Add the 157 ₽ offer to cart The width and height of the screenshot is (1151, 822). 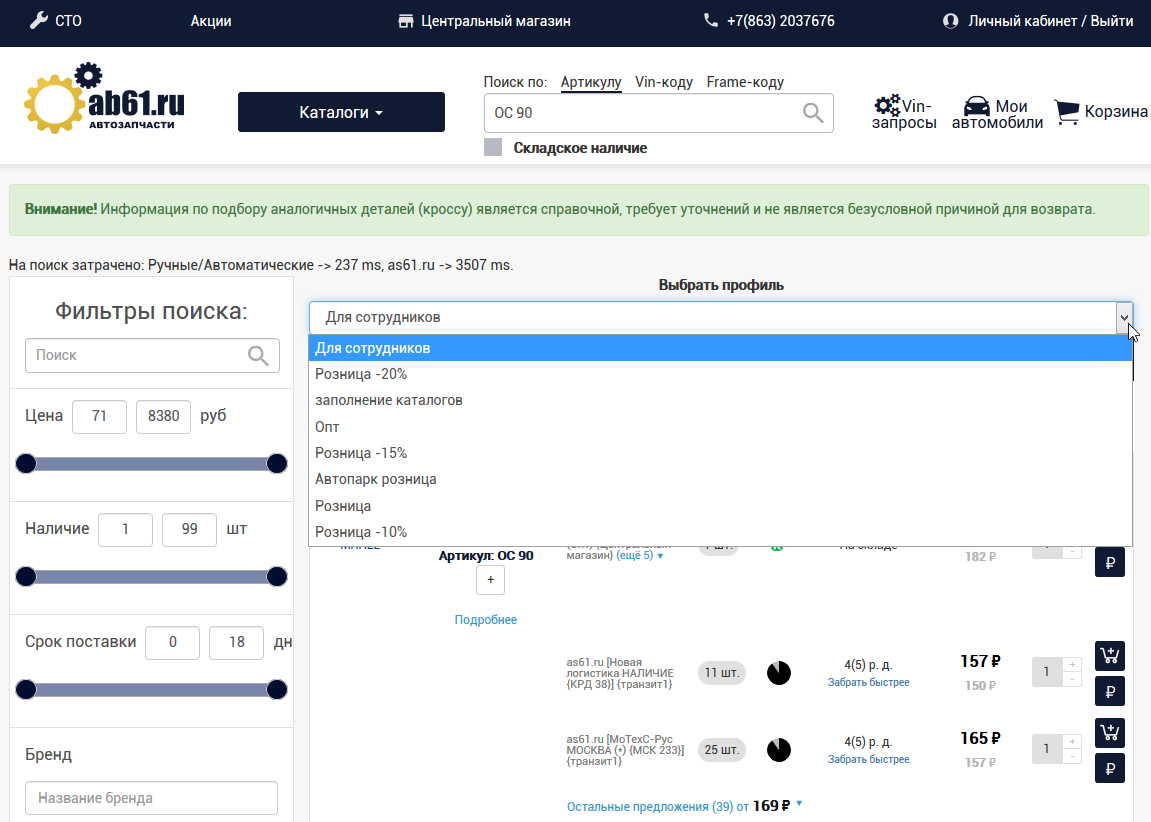point(1110,656)
